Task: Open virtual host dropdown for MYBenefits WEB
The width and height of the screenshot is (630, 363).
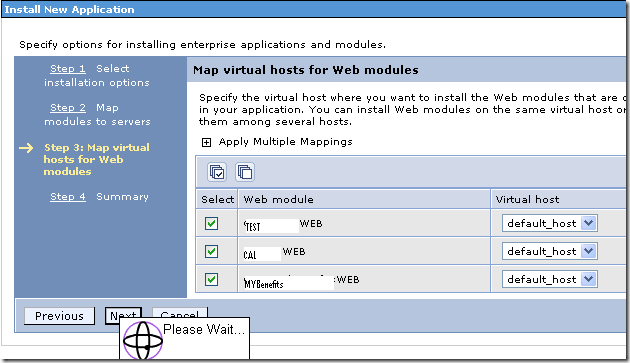Action: pyautogui.click(x=549, y=279)
